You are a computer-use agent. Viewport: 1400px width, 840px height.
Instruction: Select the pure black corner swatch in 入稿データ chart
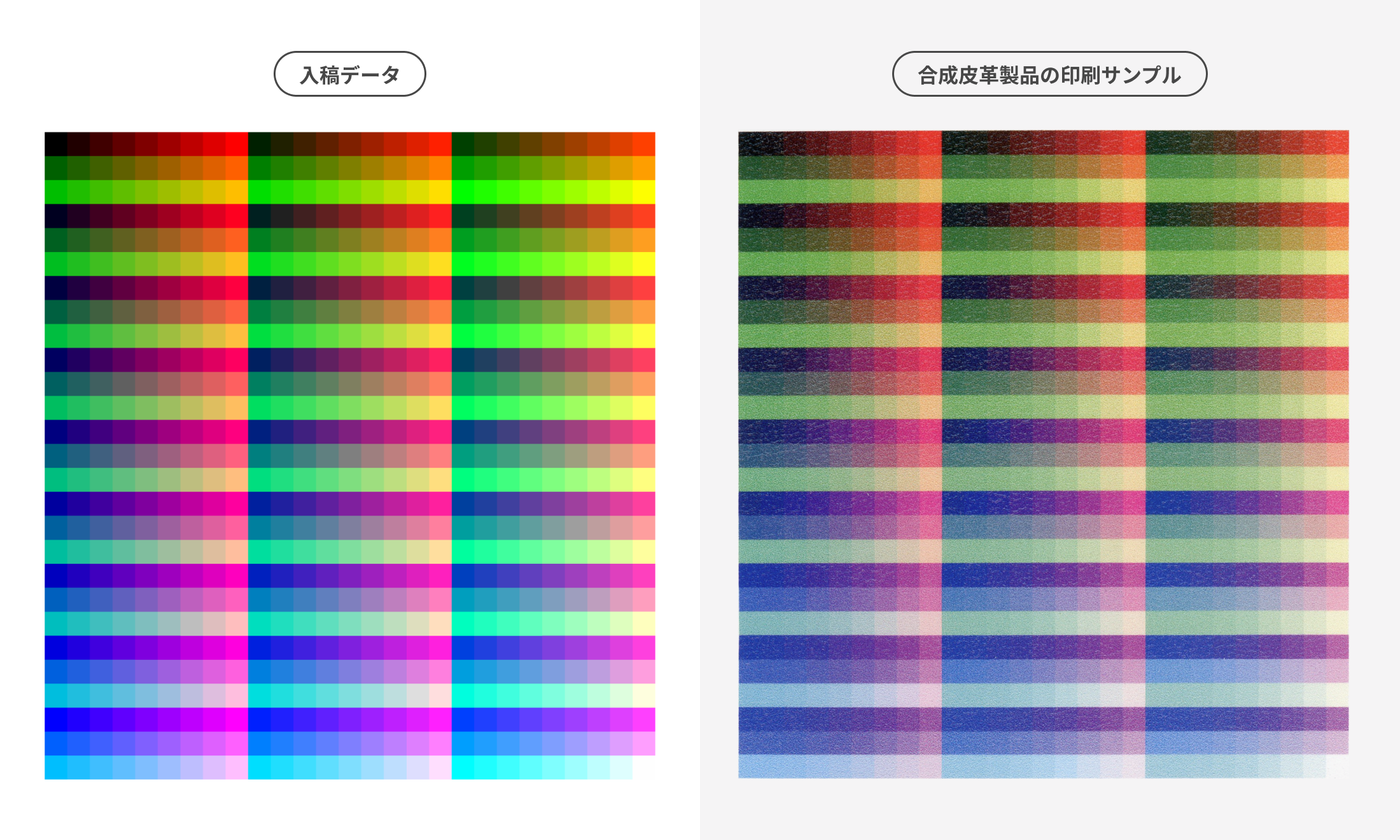pyautogui.click(x=56, y=144)
